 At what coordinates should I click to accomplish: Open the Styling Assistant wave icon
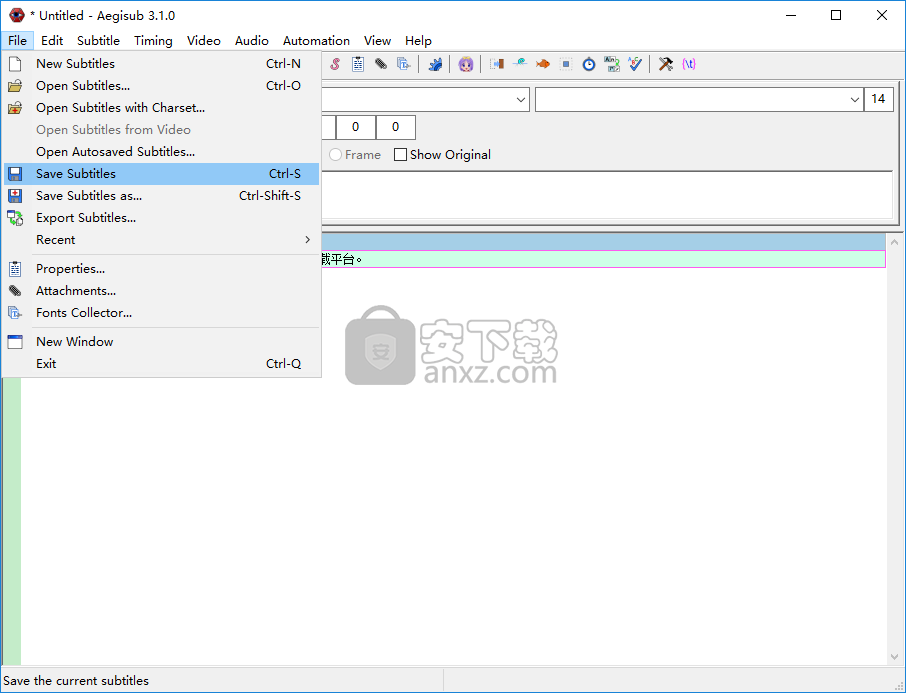click(519, 64)
